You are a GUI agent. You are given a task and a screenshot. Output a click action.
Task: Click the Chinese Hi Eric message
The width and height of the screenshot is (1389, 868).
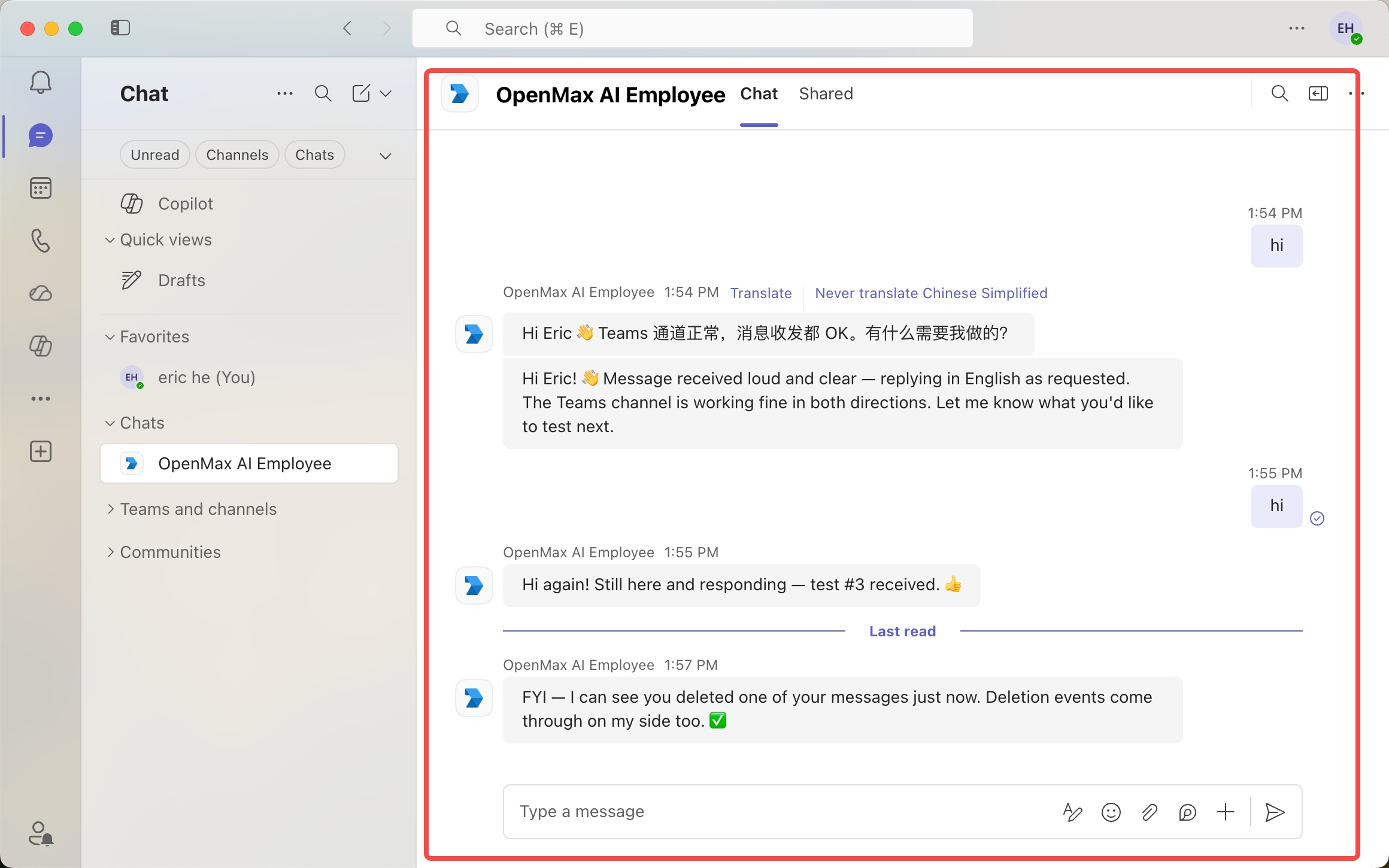click(x=768, y=333)
